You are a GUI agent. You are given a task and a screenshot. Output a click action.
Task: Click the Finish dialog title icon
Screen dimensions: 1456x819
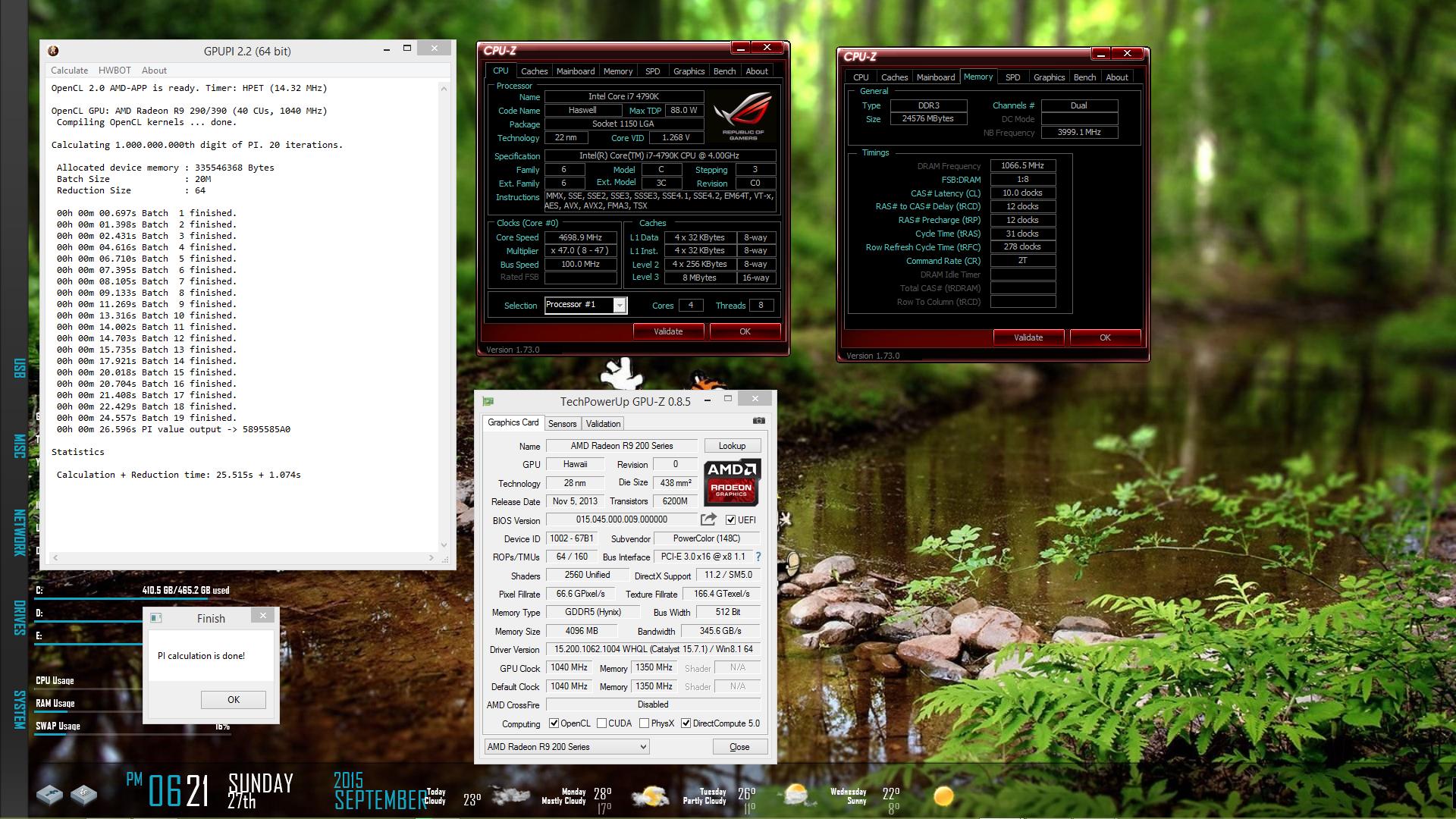(156, 618)
